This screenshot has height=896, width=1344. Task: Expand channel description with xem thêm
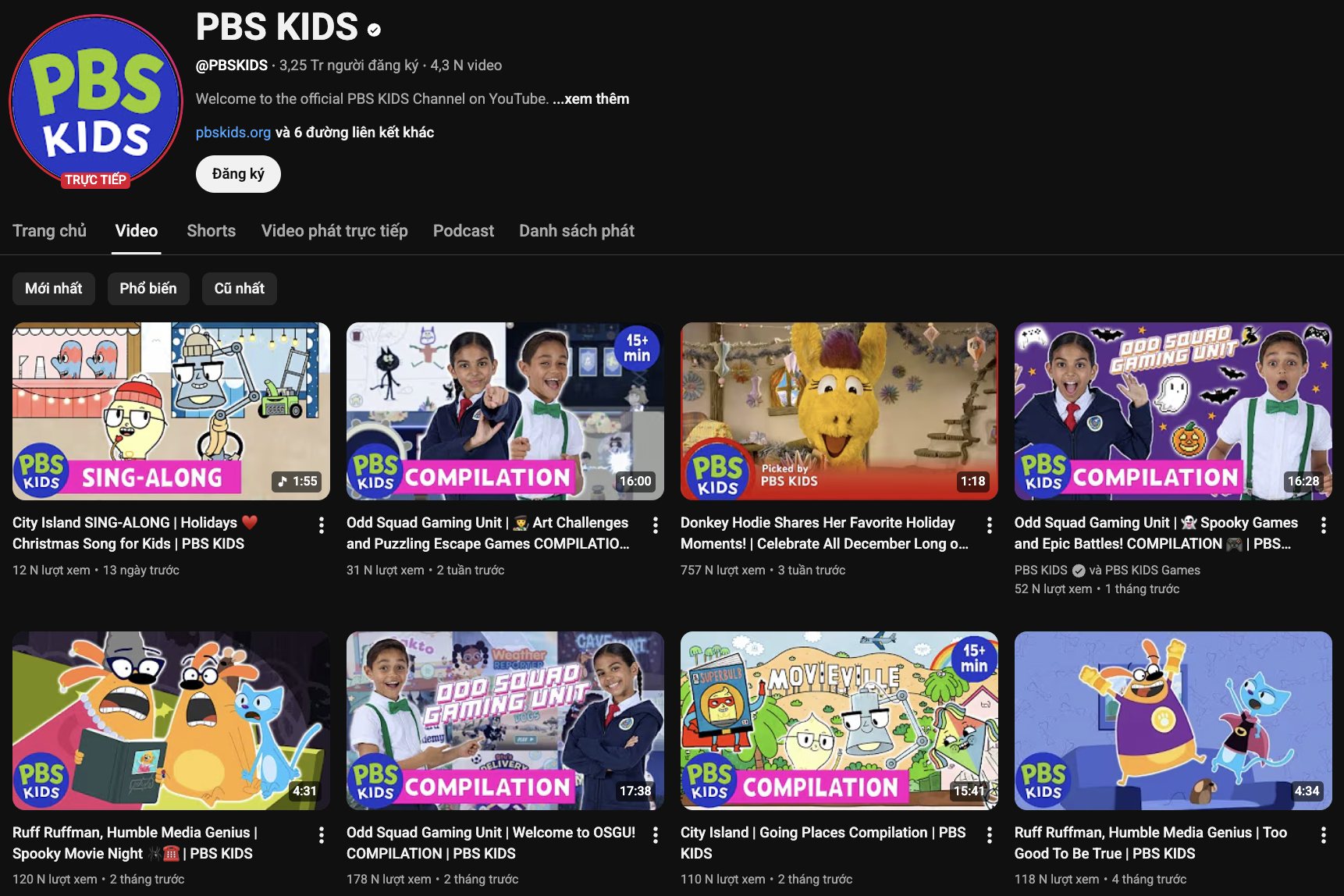pyautogui.click(x=591, y=99)
